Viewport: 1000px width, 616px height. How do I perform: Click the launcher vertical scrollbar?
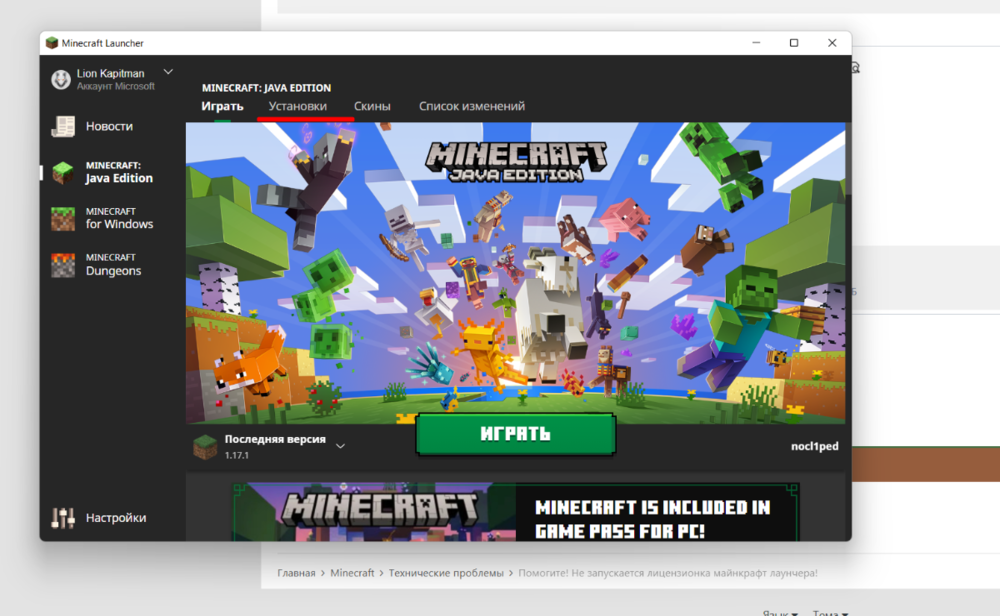(848, 159)
